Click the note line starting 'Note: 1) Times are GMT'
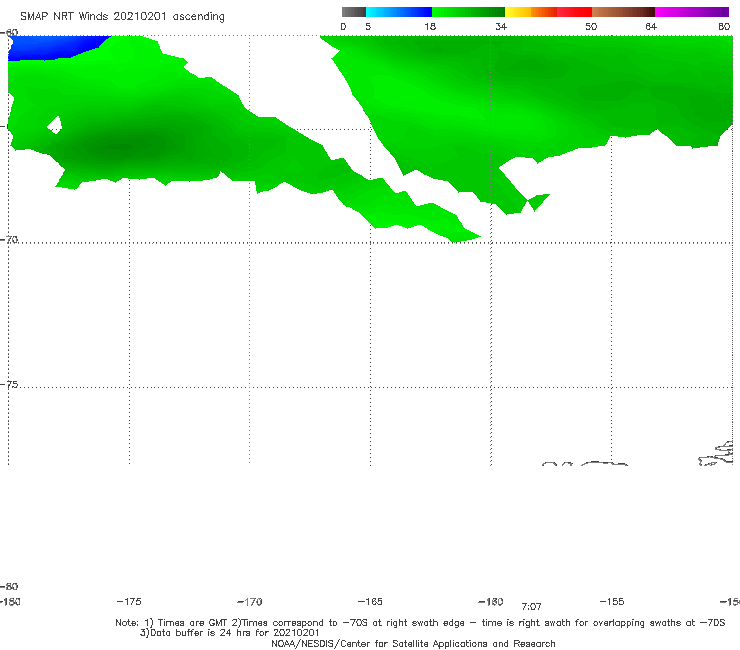Image resolution: width=740 pixels, height=650 pixels. pos(420,623)
